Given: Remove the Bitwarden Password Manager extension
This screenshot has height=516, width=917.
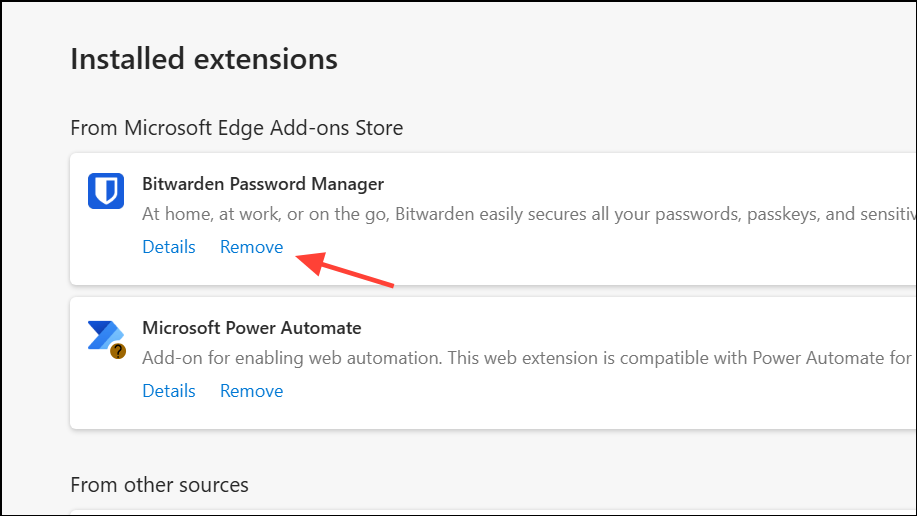Looking at the screenshot, I should [251, 247].
